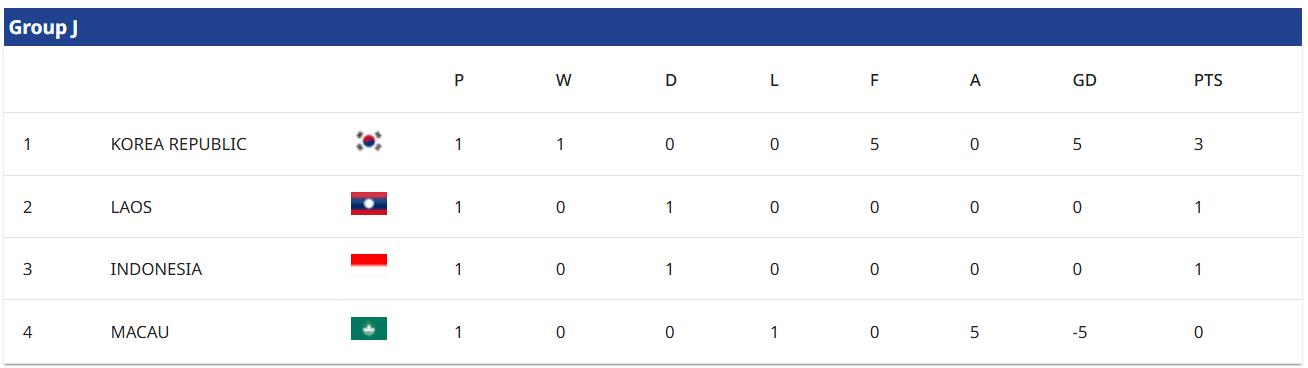Viewport: 1308px width, 368px height.
Task: Click the PTS column header
Action: [1208, 81]
